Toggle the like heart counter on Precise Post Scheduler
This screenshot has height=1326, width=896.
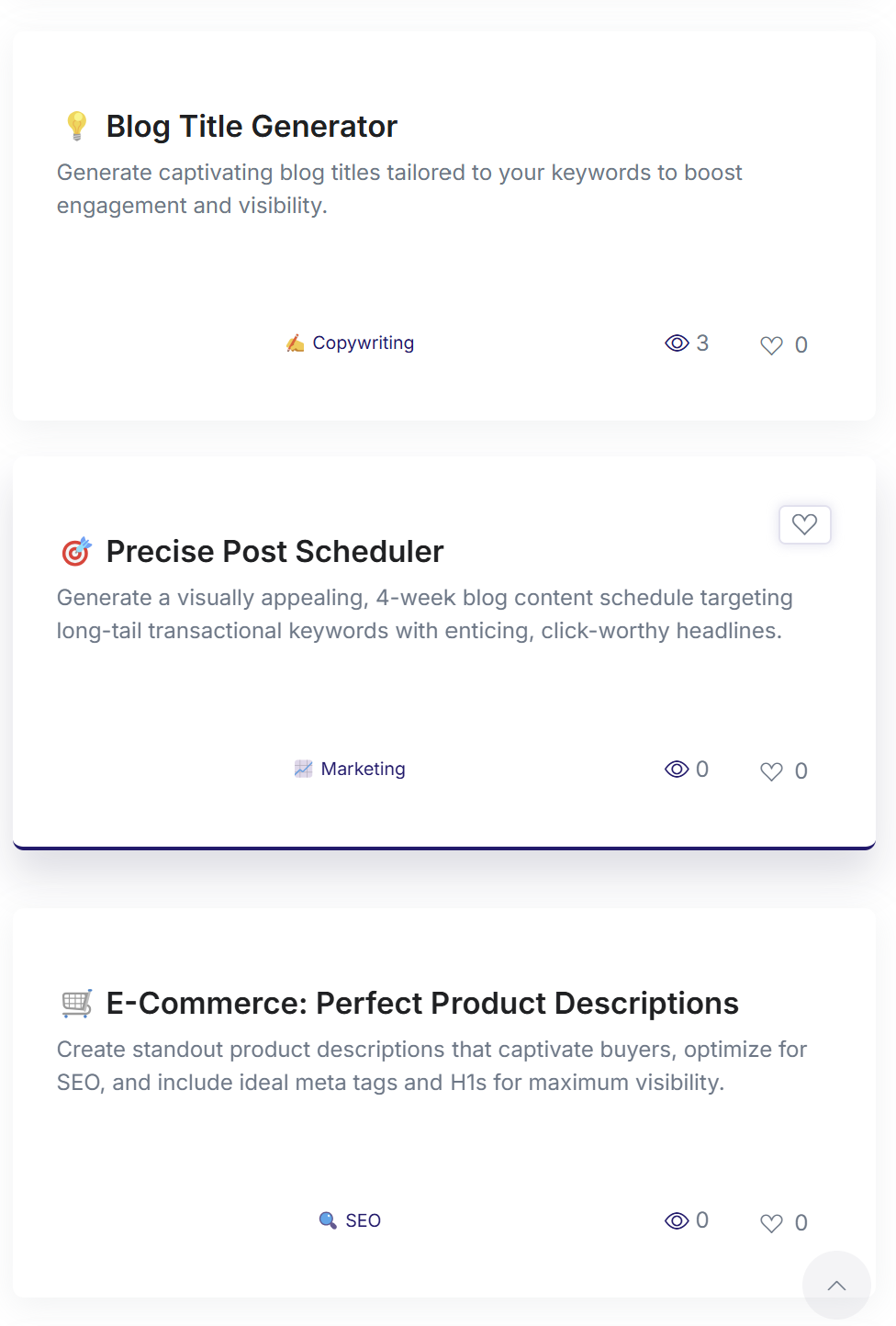(x=772, y=771)
